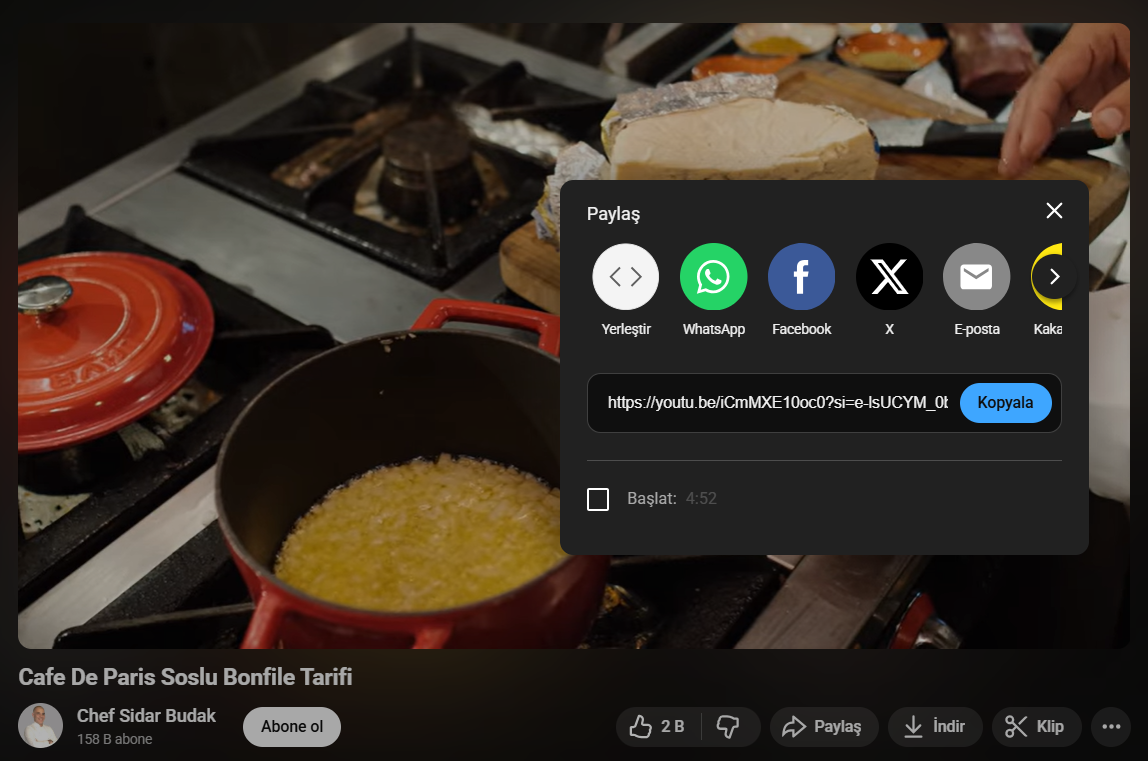1148x761 pixels.
Task: Share the video via WhatsApp
Action: coord(713,277)
